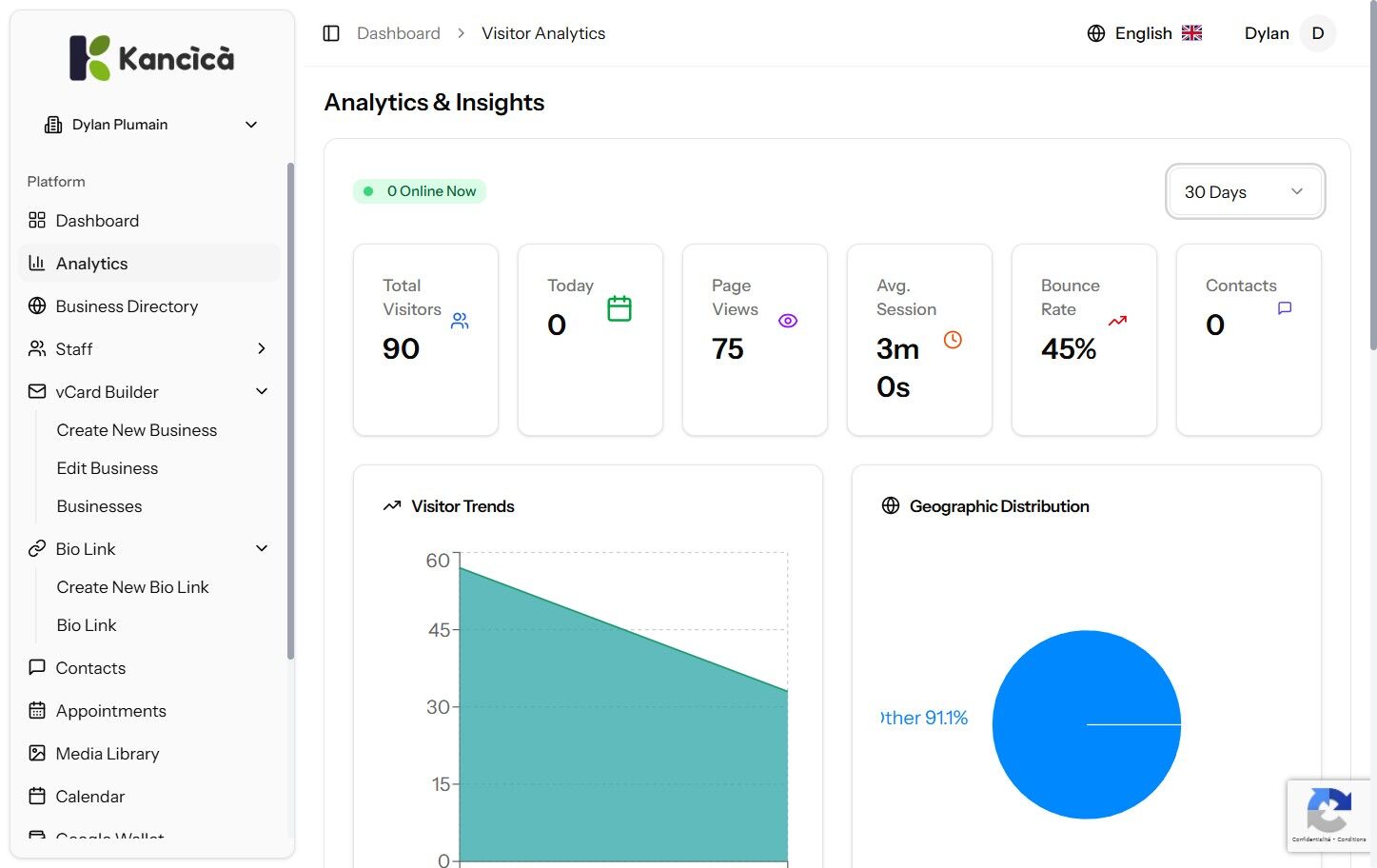
Task: Select Create New Business link
Action: [136, 430]
